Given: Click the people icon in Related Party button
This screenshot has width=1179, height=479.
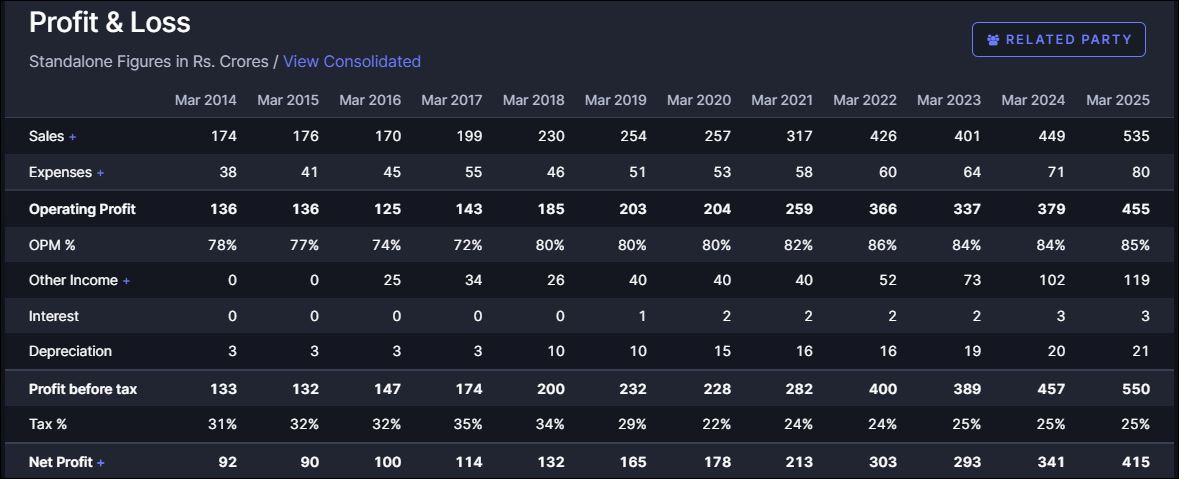Looking at the screenshot, I should tap(993, 40).
